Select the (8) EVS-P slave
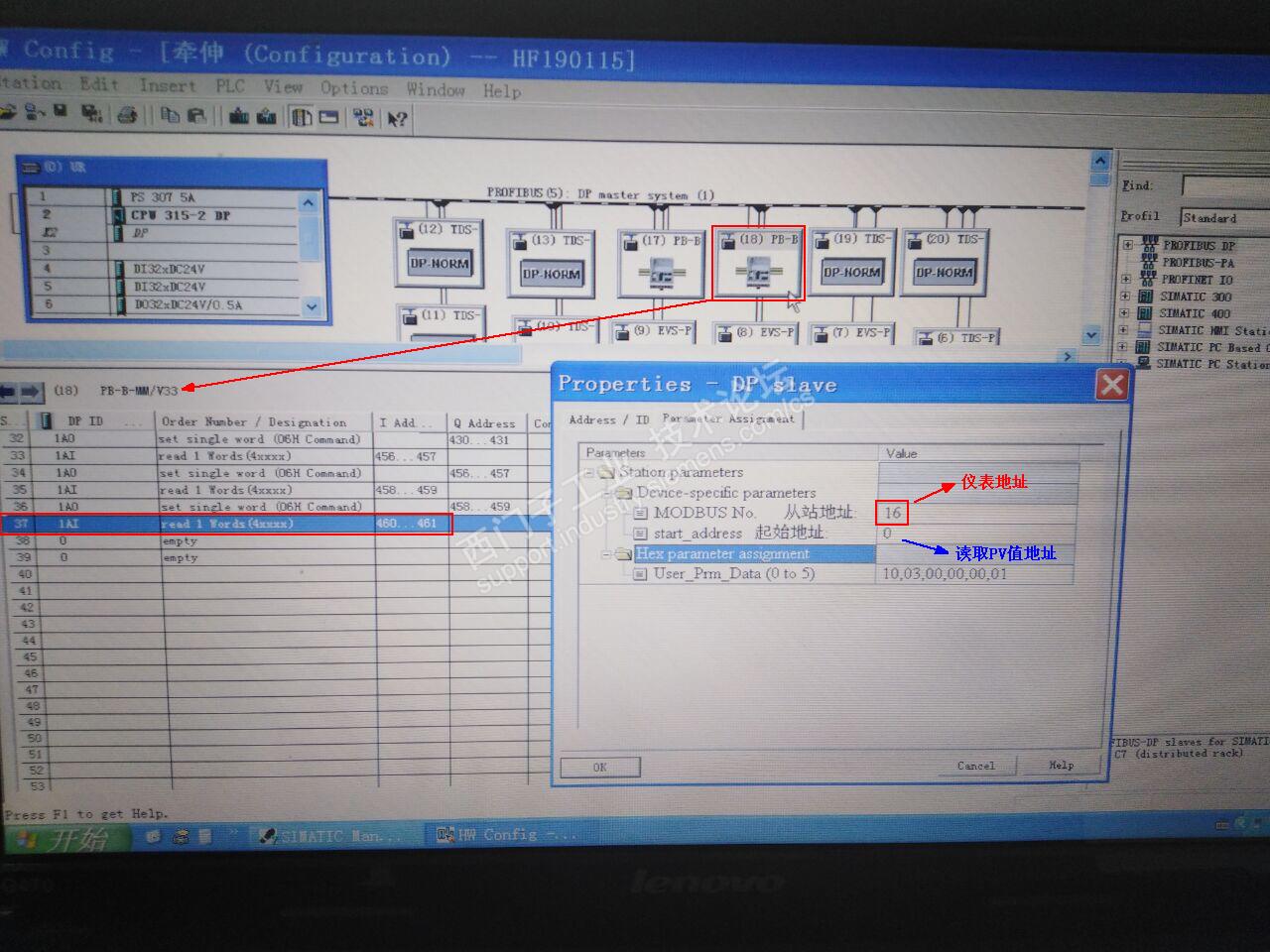Screen dimensions: 1270x952 coord(756,333)
